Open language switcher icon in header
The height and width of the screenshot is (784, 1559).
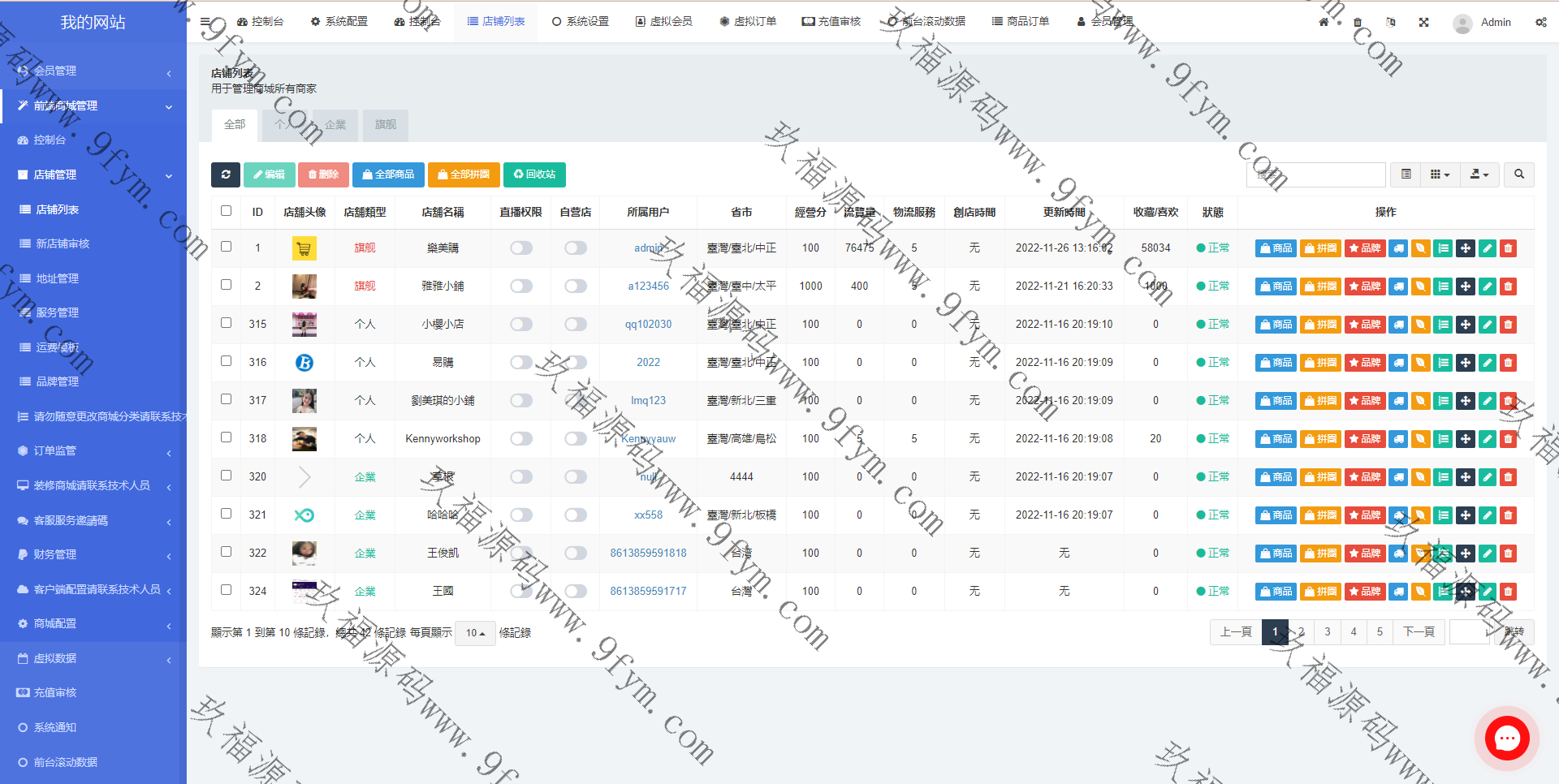click(x=1390, y=22)
